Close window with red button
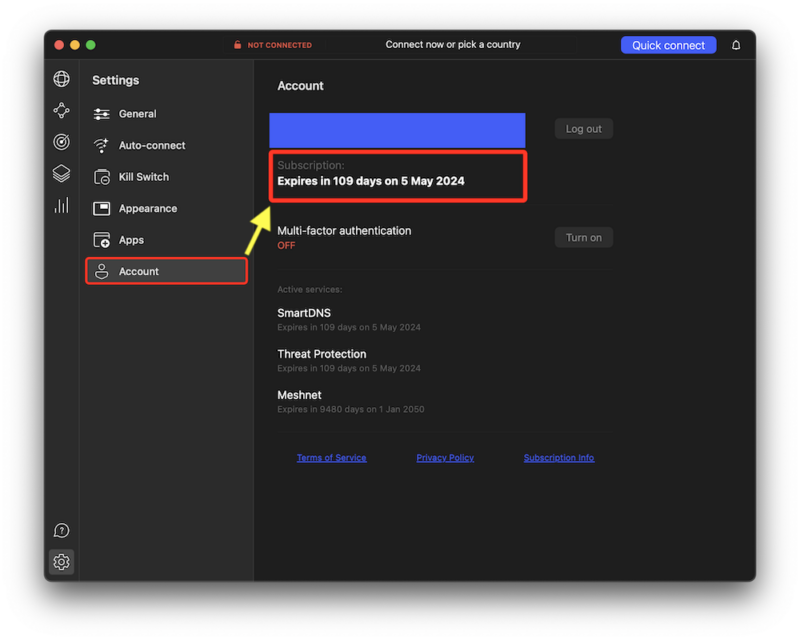800x640 pixels. click(x=59, y=45)
